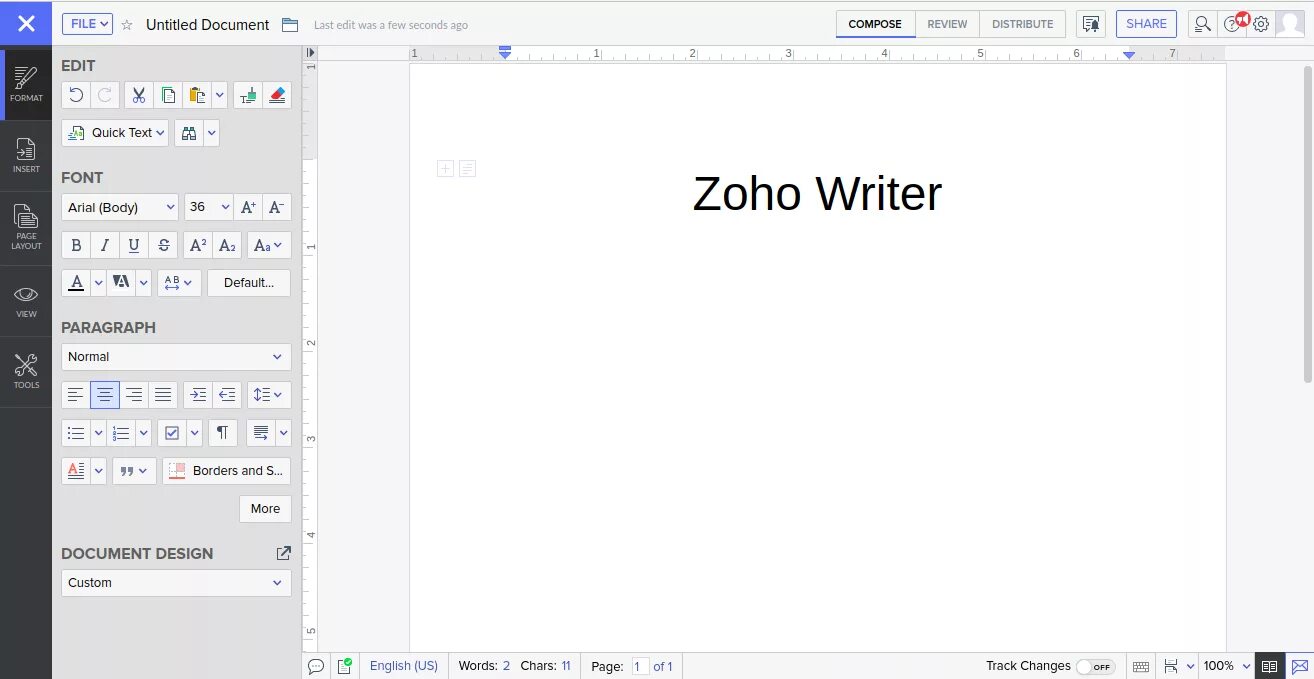Click the search user icon near Share

pos(1203,24)
